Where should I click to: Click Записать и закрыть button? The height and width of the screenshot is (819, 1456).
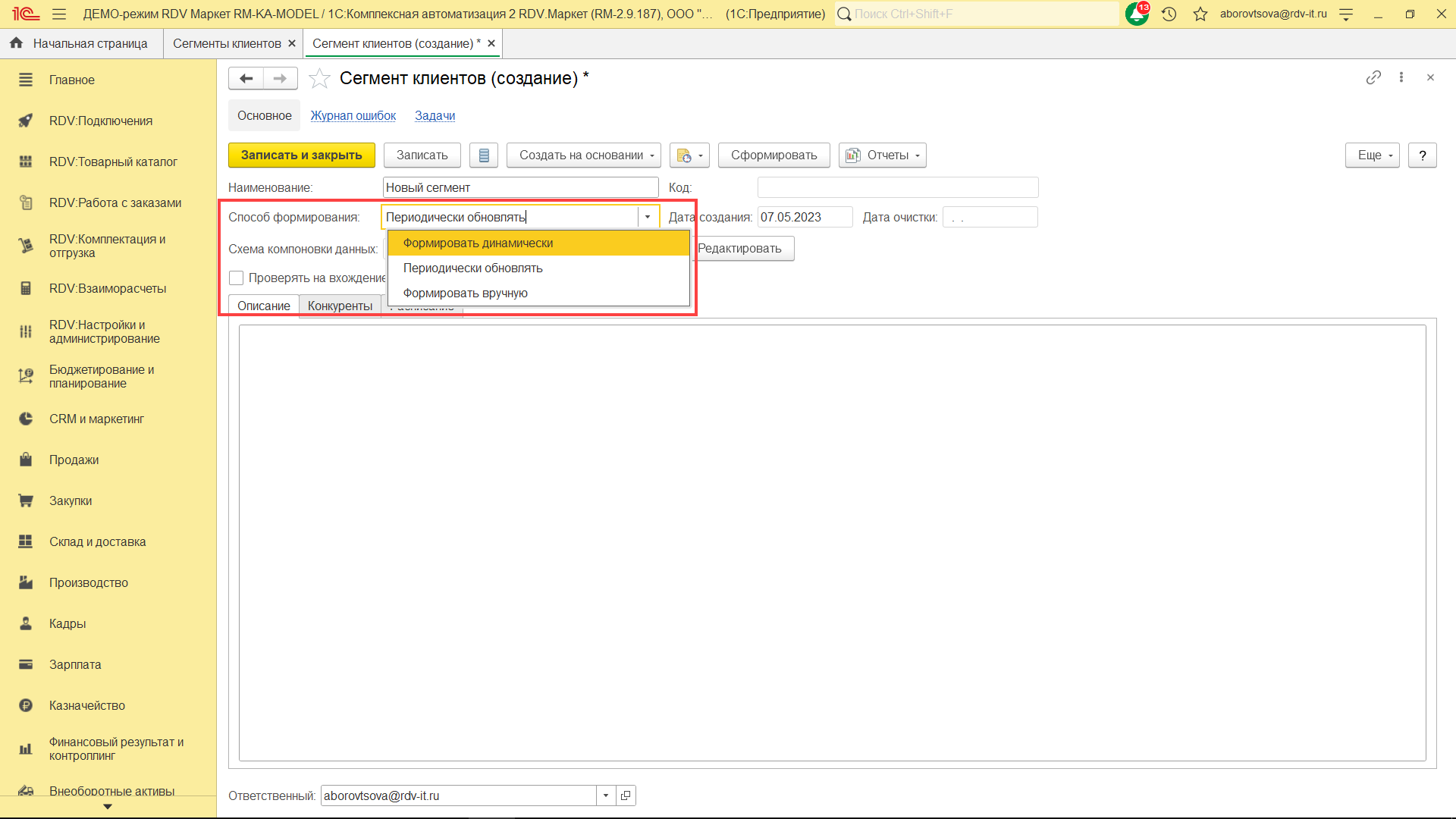(x=301, y=155)
